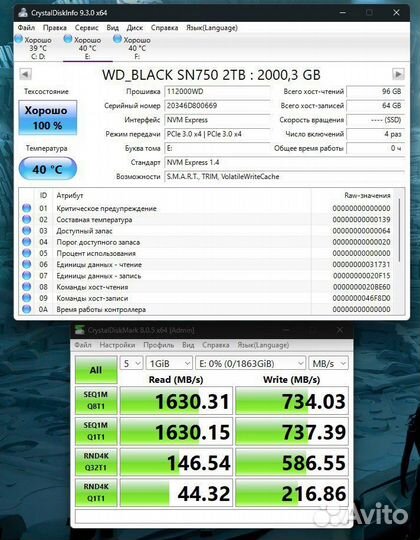Viewport: 420px width, 540px height.
Task: Run the SEQ1M Q8T1 test button
Action: pyautogui.click(x=96, y=400)
